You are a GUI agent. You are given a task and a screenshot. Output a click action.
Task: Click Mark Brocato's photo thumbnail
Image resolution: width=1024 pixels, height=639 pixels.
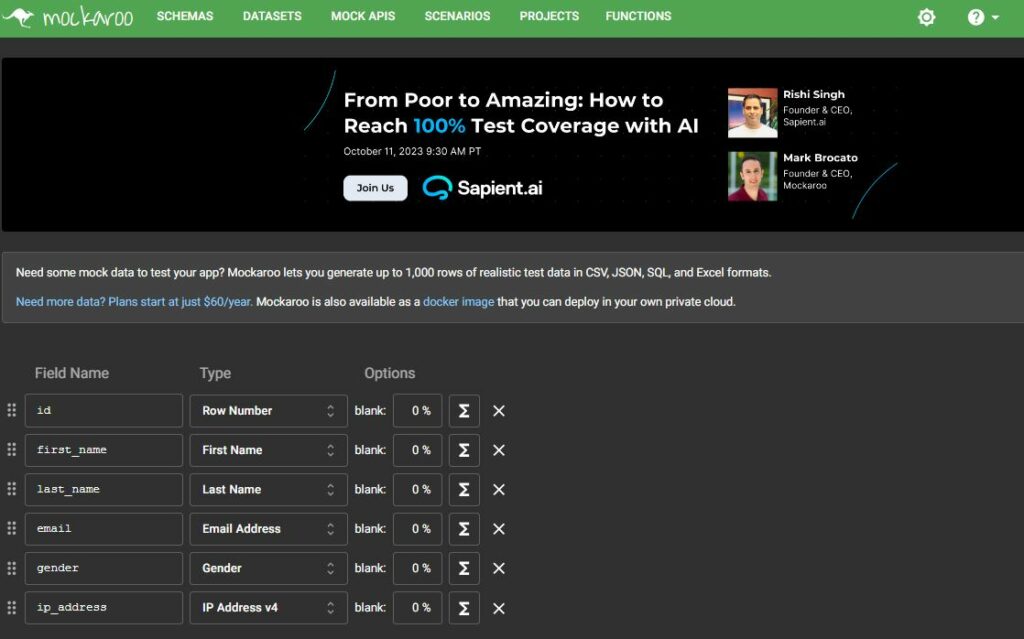coord(752,176)
